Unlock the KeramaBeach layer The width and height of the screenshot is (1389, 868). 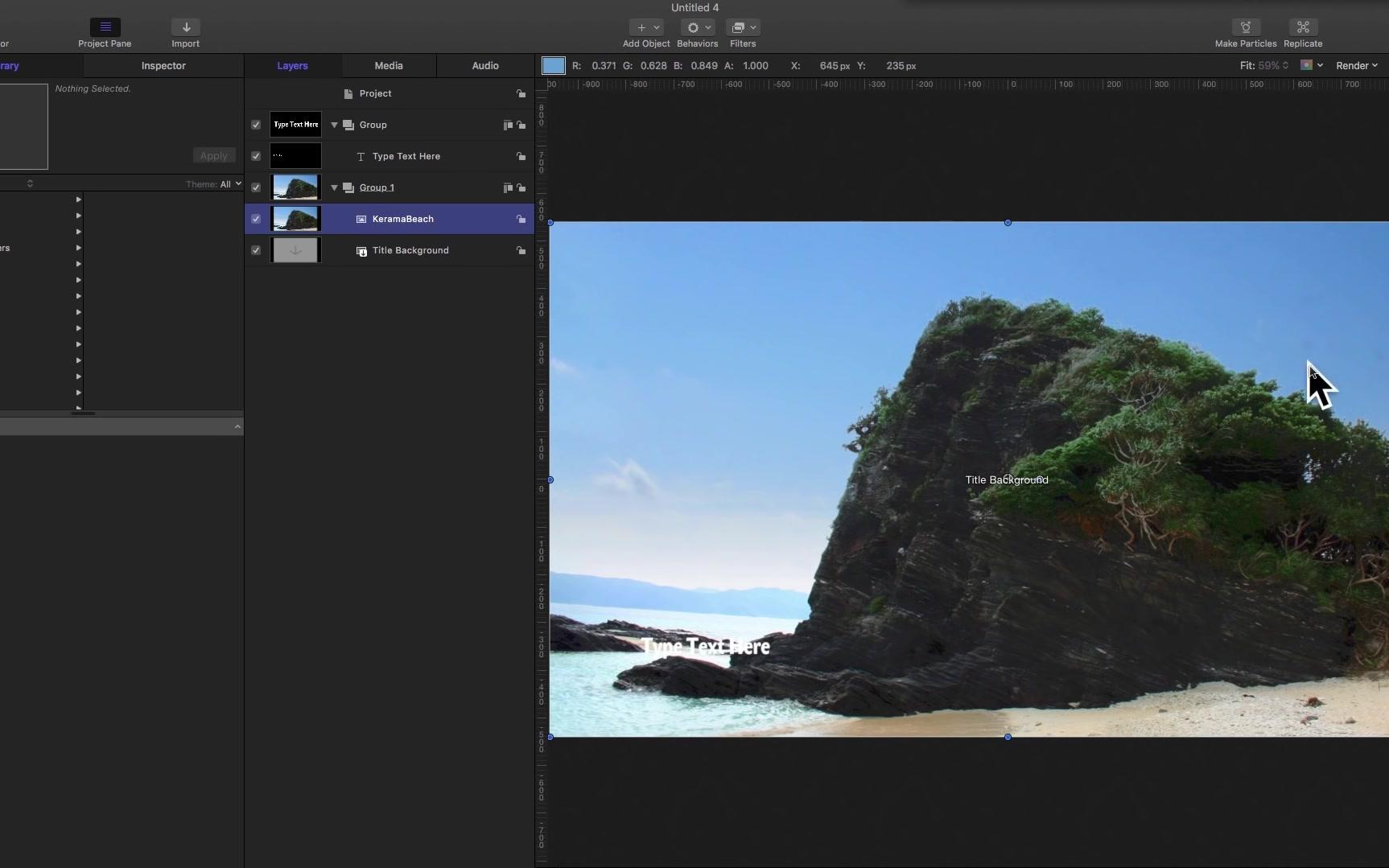click(521, 219)
